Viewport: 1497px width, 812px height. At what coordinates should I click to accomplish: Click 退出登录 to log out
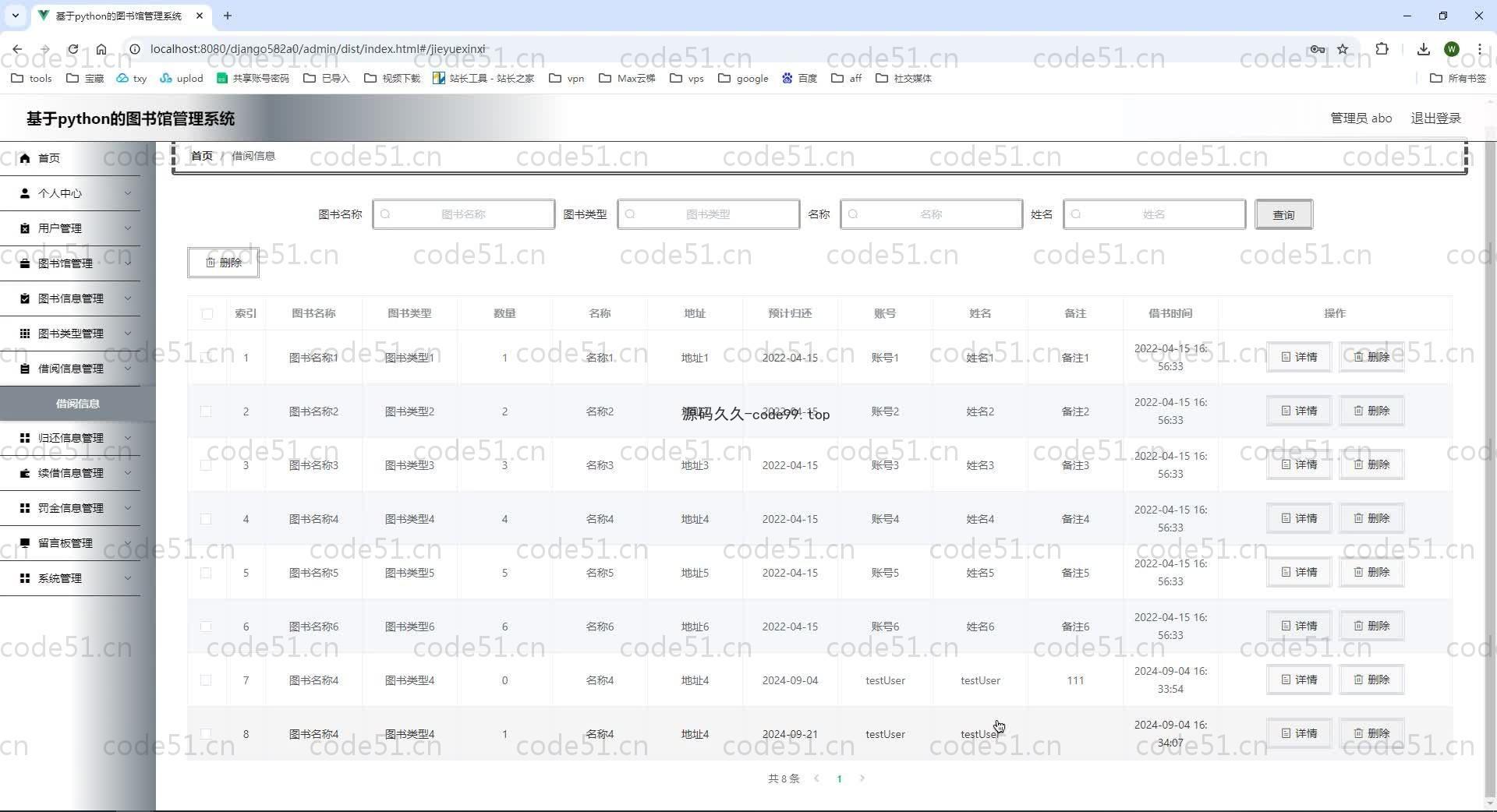coord(1435,118)
